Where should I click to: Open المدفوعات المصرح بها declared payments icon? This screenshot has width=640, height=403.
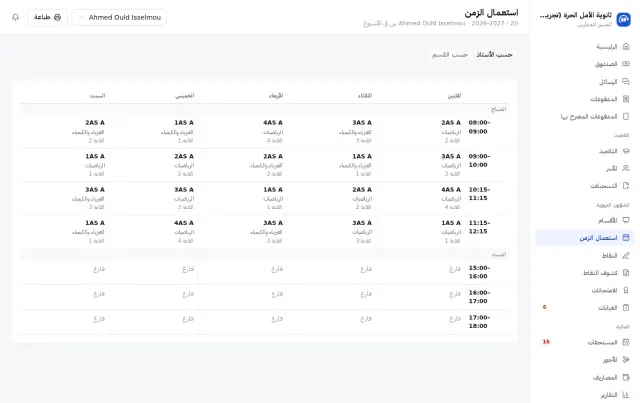626,116
